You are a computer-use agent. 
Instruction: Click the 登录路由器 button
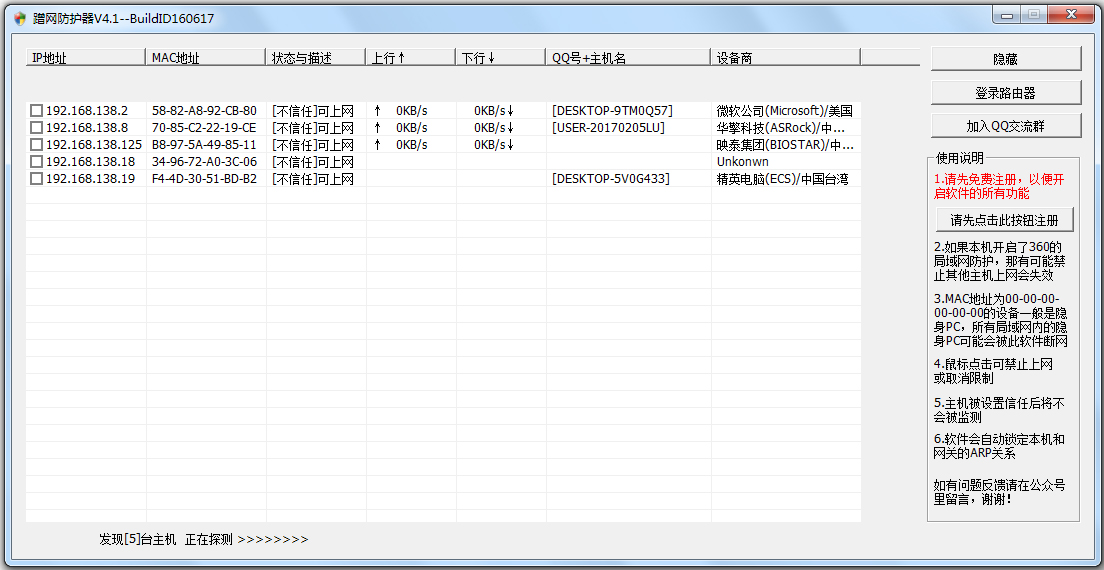[x=1005, y=92]
